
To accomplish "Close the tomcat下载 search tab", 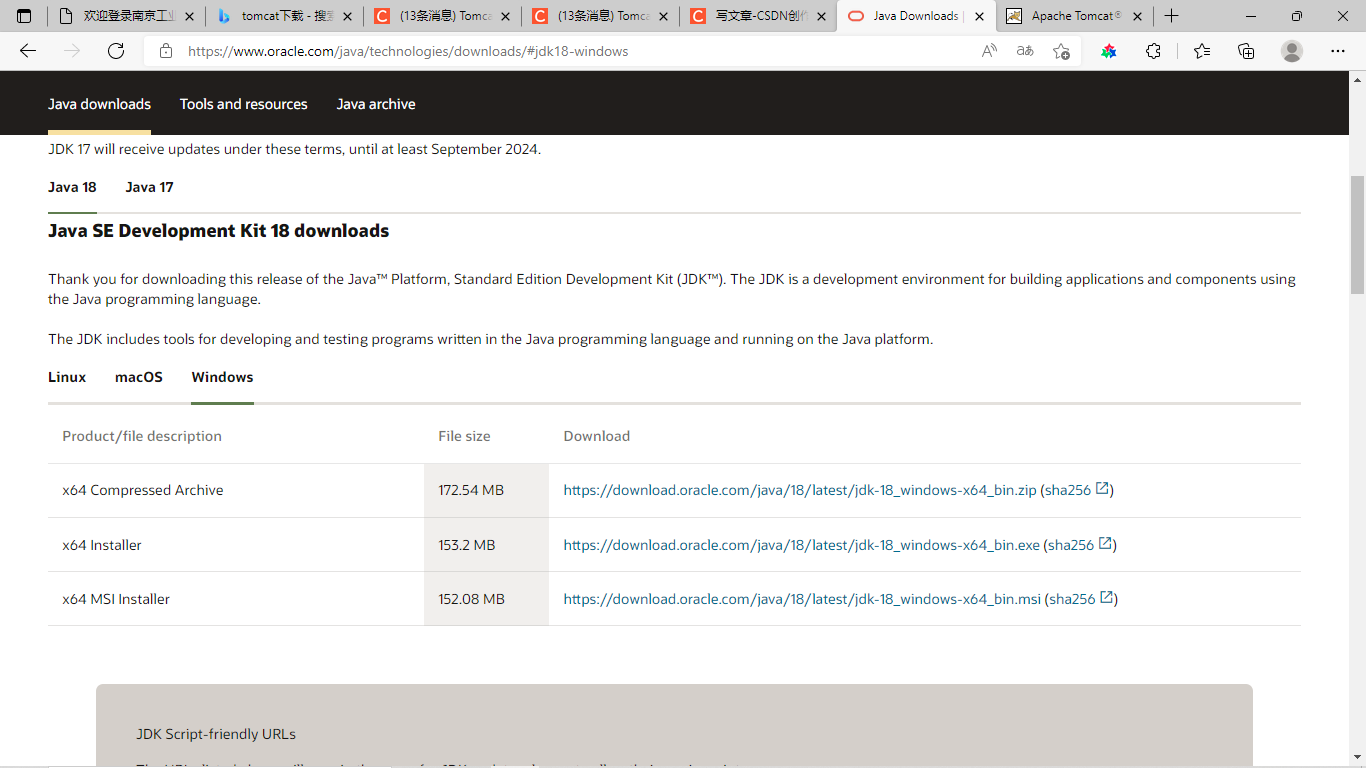I will click(348, 16).
